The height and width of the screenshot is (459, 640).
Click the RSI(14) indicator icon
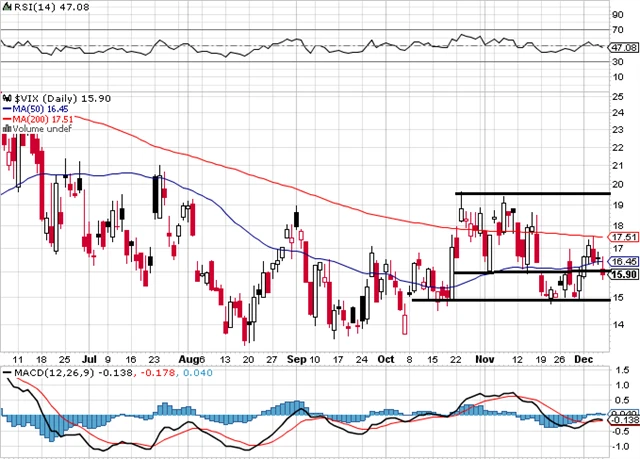click(6, 7)
